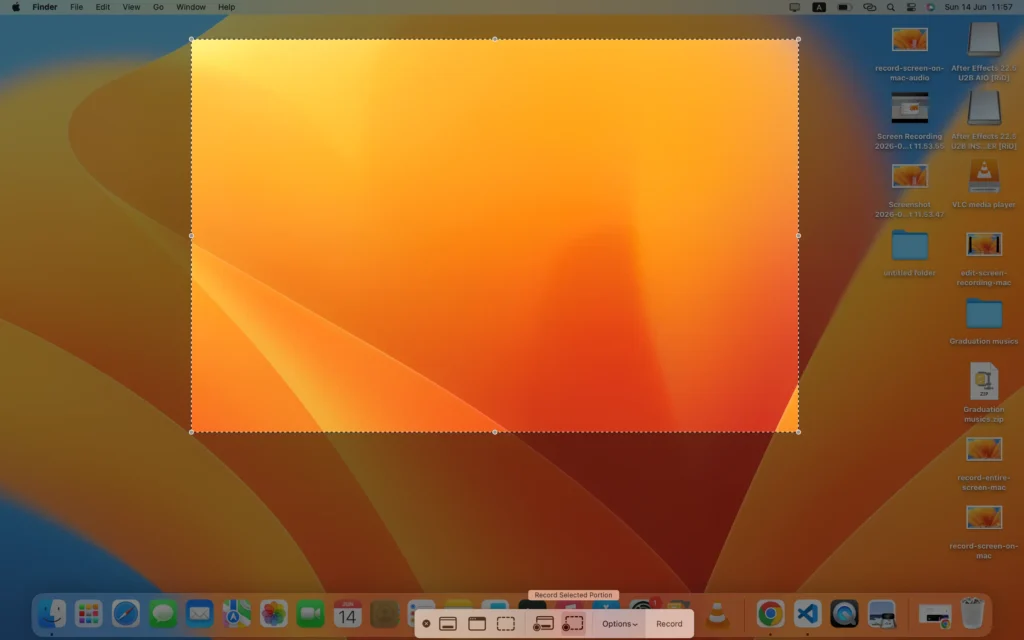Screen dimensions: 1024x640
Task: Open the Finder menu
Action: click(x=45, y=7)
